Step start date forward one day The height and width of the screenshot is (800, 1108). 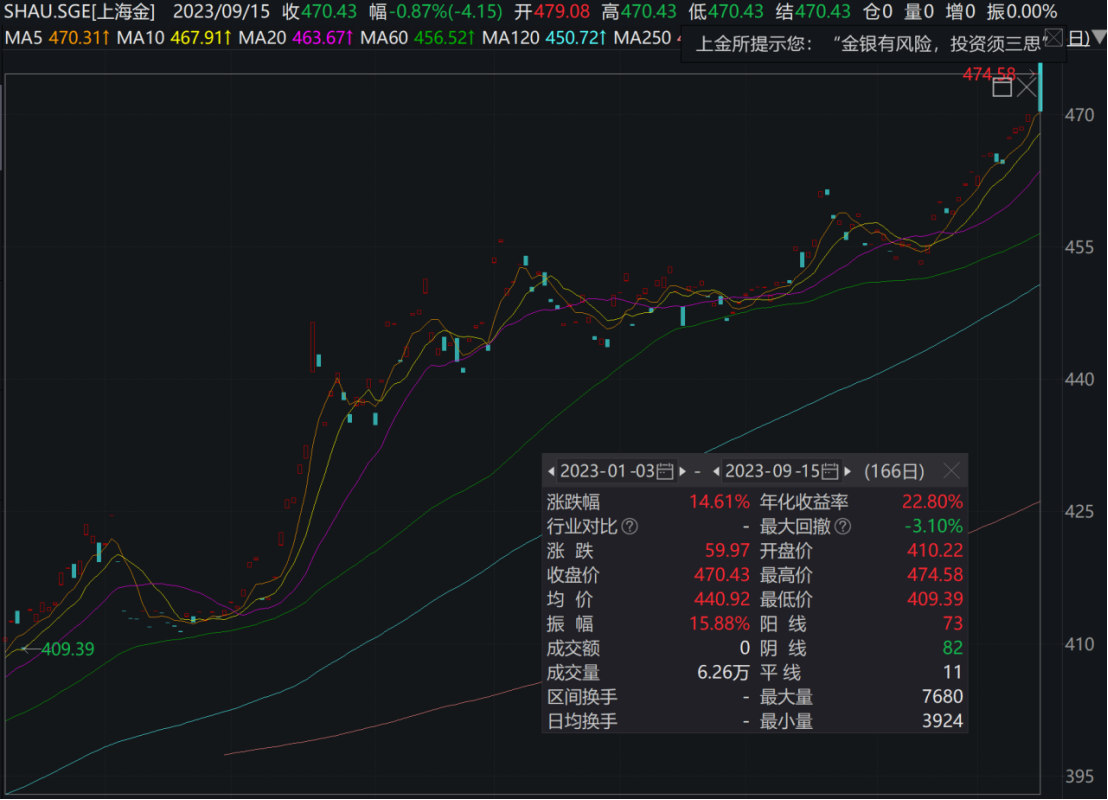tap(683, 471)
